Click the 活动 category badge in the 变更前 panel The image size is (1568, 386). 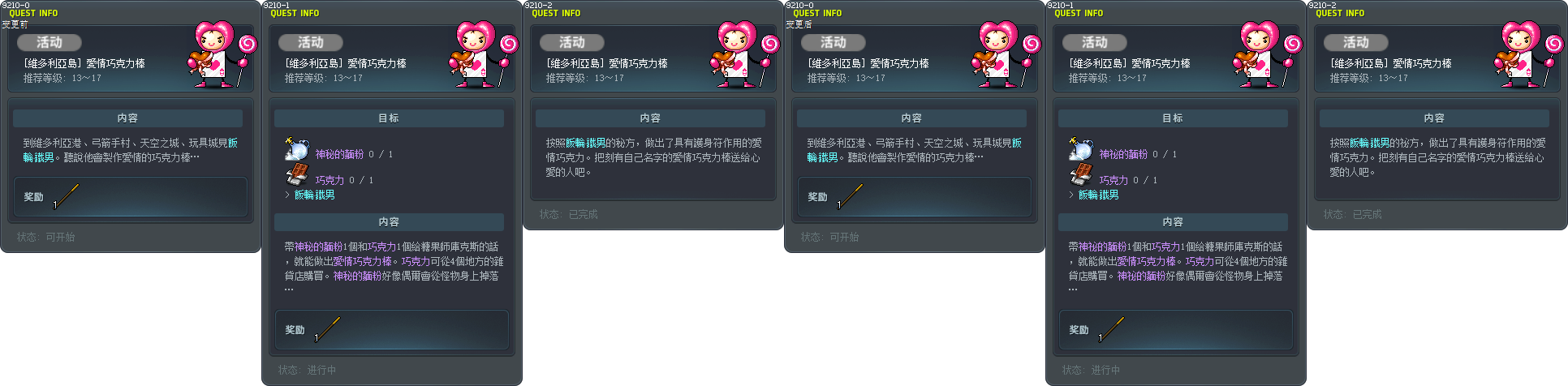[50, 42]
